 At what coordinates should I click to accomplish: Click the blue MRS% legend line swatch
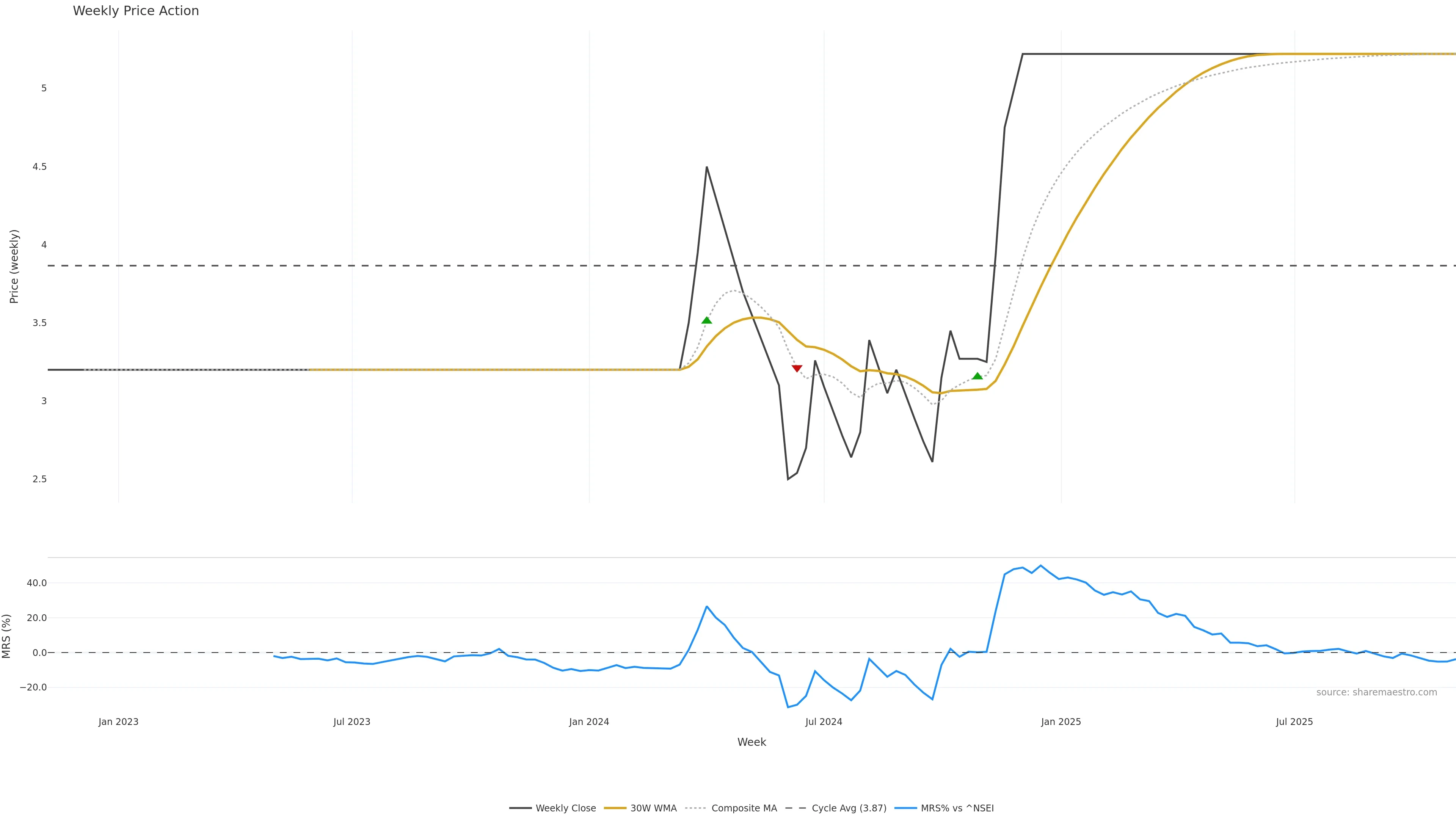905,808
